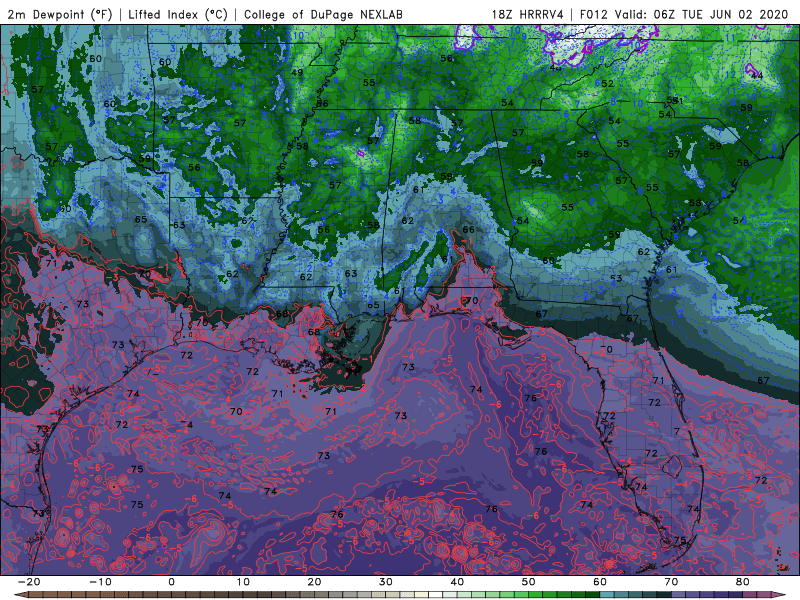
Task: Click the 50 tick label on the color bar
Action: click(x=529, y=582)
